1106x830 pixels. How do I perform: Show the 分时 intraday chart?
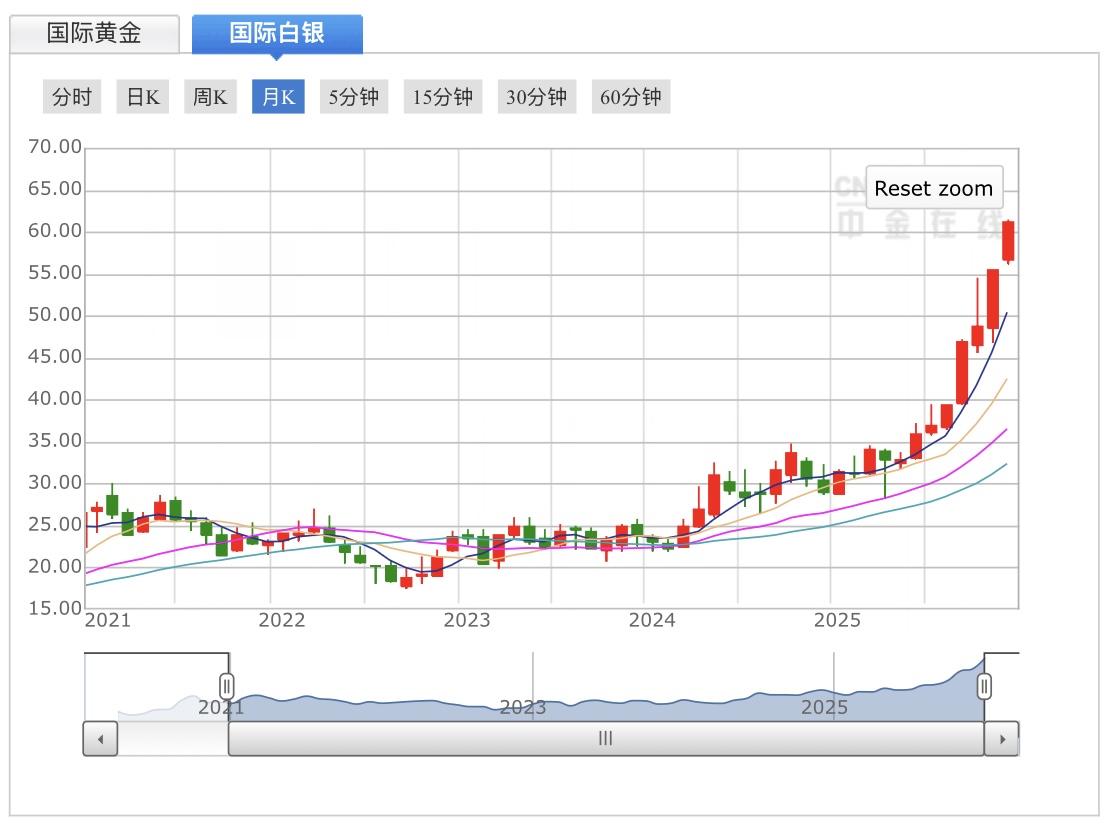click(x=72, y=97)
